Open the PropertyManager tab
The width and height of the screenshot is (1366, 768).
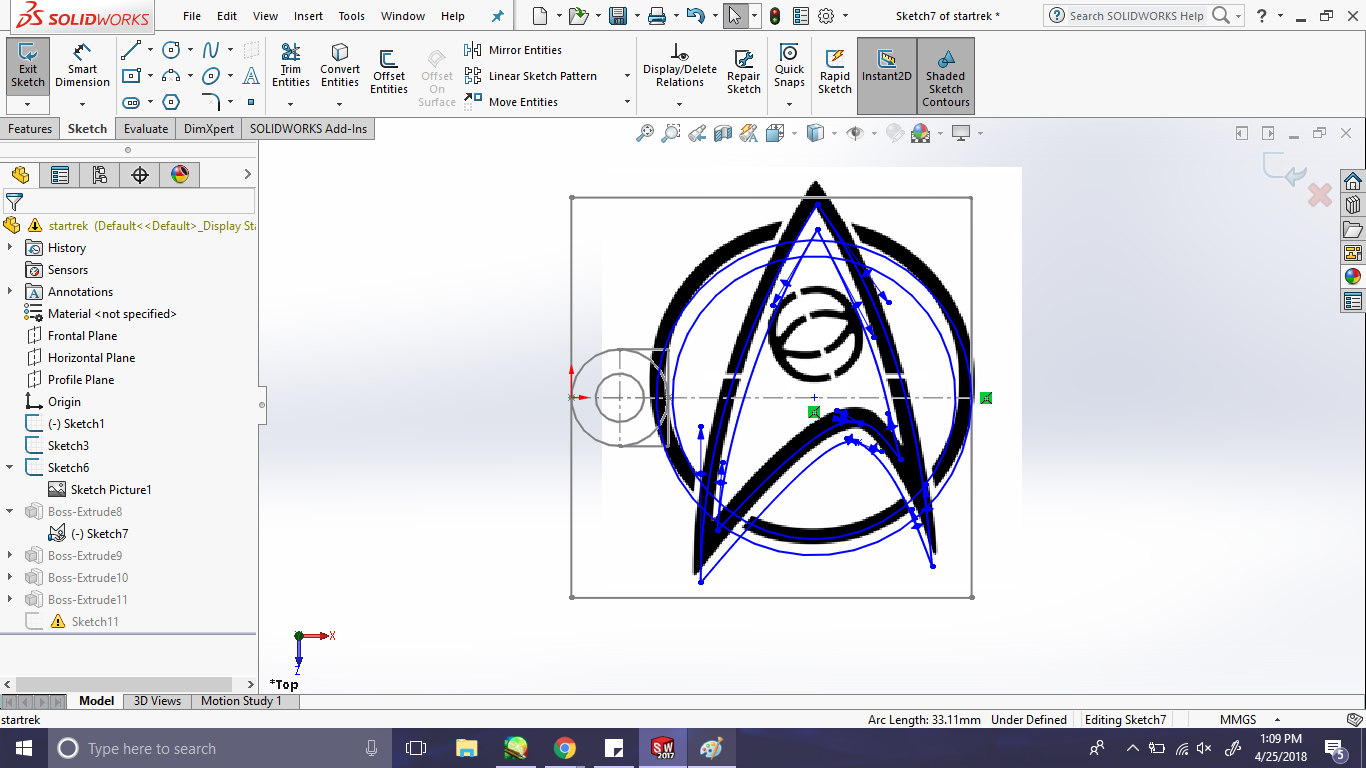point(60,175)
